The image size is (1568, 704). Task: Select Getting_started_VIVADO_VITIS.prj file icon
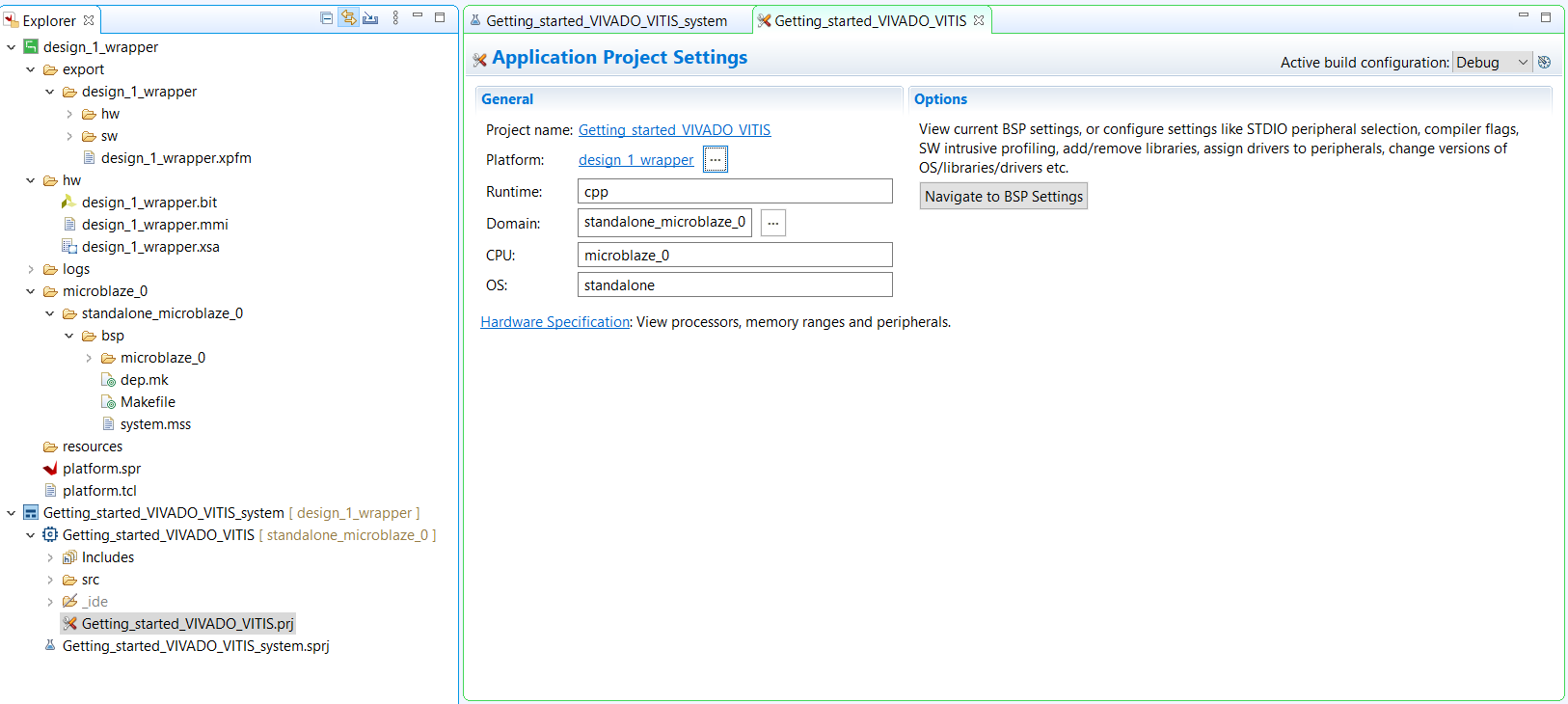click(69, 624)
